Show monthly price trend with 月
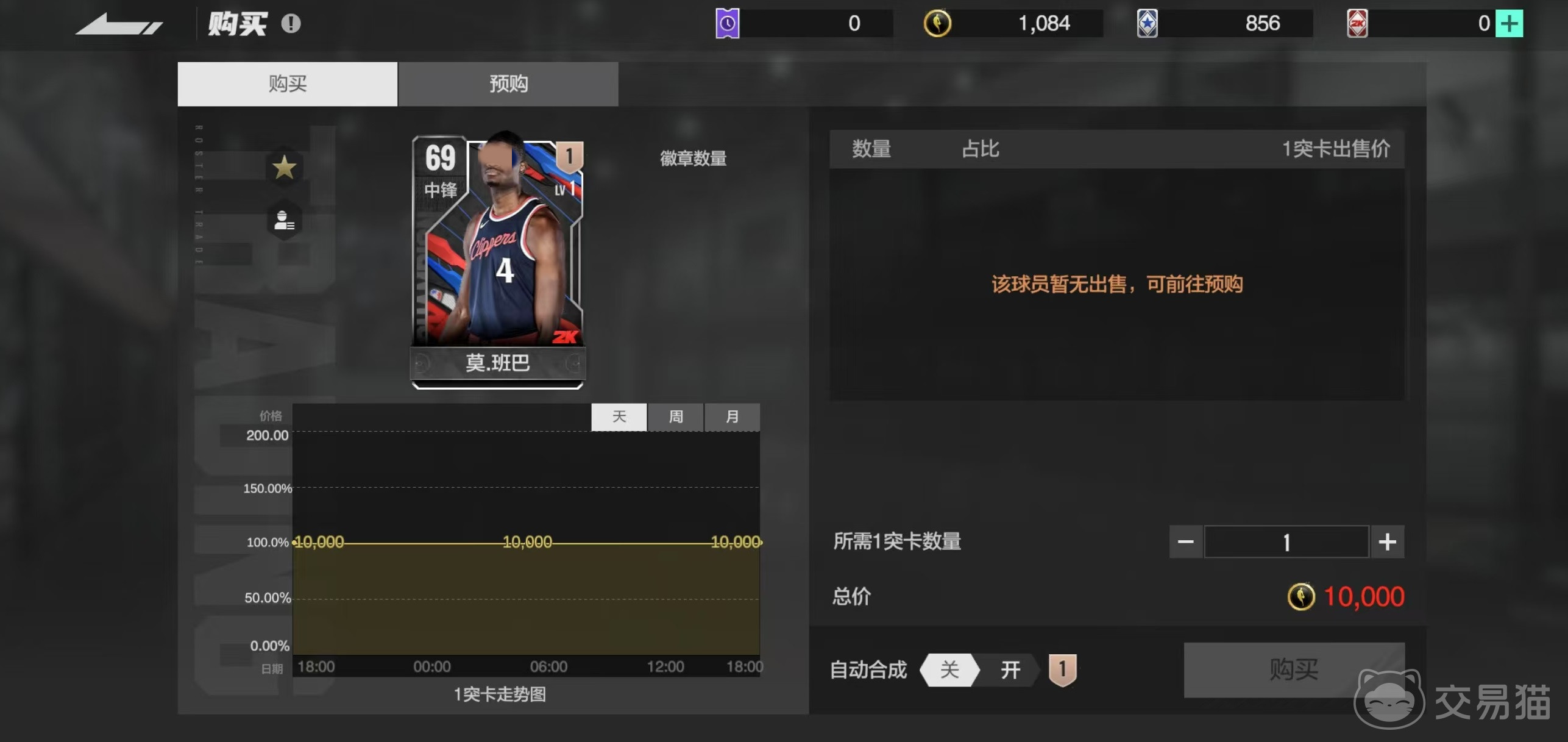This screenshot has height=742, width=1568. click(x=732, y=417)
